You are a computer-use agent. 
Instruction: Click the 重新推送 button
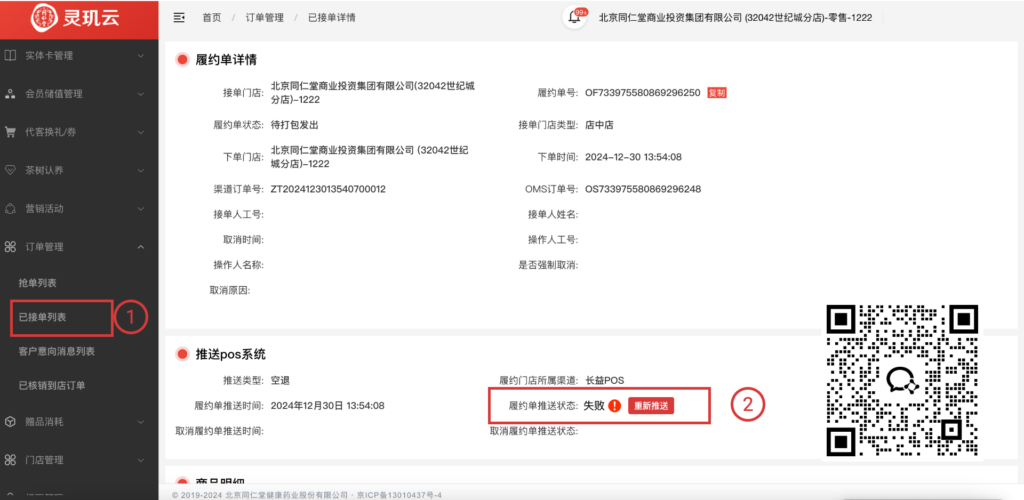[651, 405]
